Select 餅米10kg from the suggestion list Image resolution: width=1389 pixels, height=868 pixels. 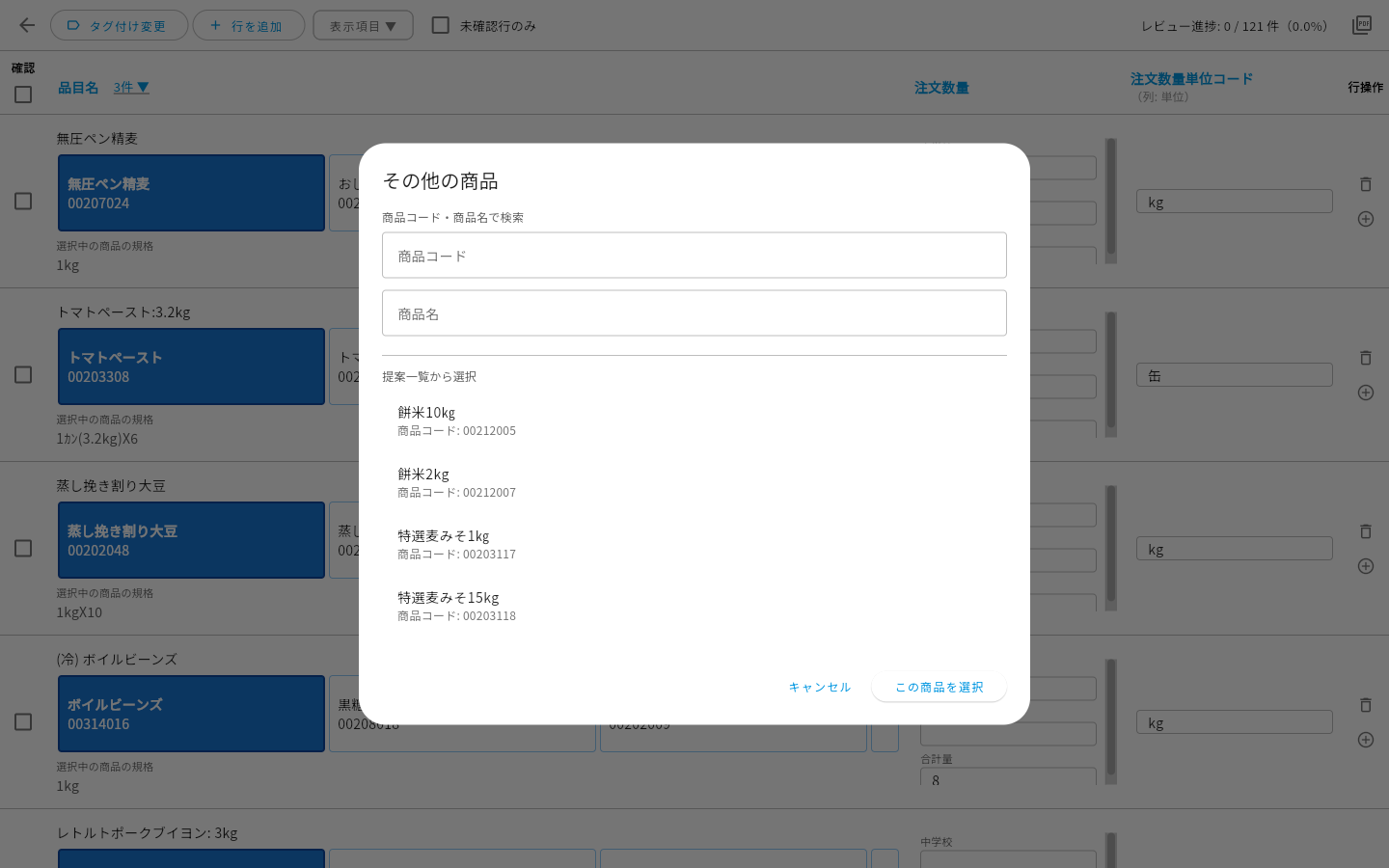(694, 420)
